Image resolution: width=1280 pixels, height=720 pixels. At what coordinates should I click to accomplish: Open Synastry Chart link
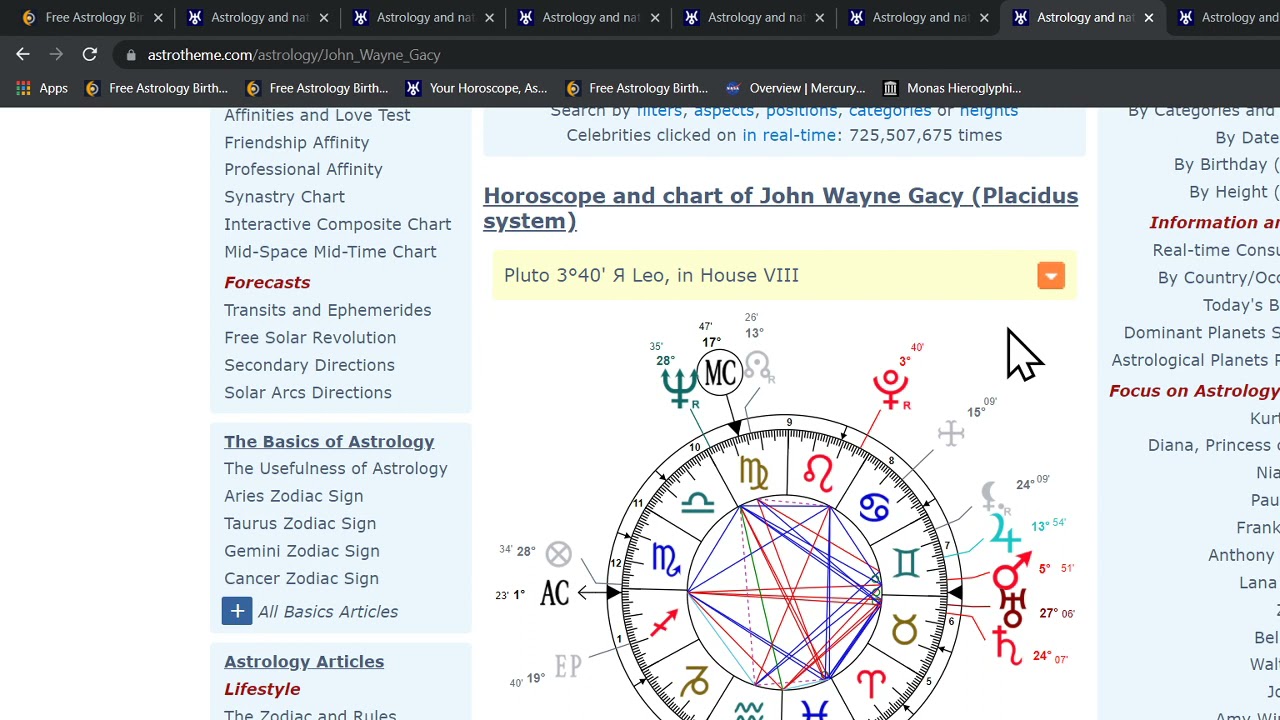[x=284, y=197]
